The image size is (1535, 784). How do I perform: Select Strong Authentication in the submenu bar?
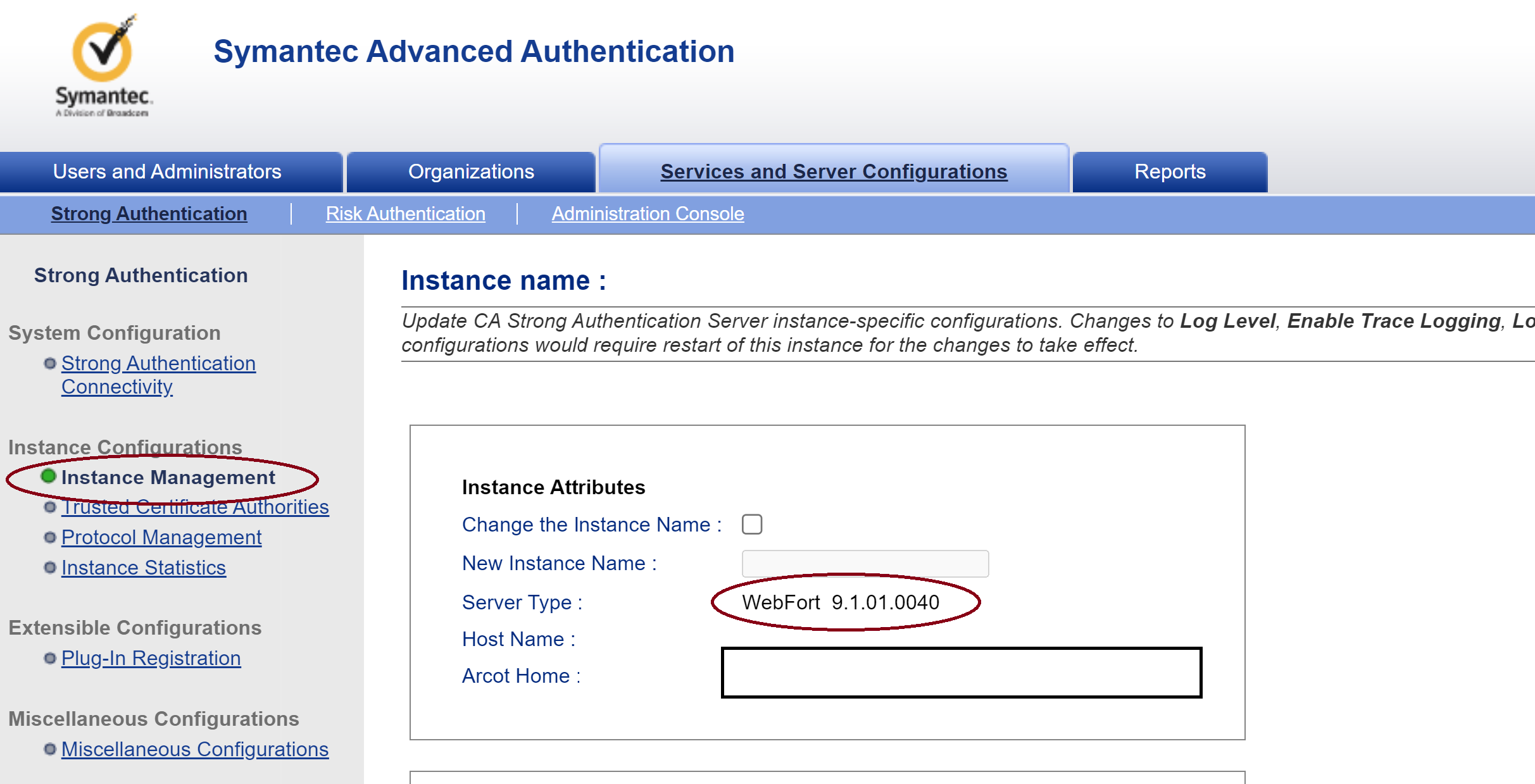pyautogui.click(x=149, y=214)
